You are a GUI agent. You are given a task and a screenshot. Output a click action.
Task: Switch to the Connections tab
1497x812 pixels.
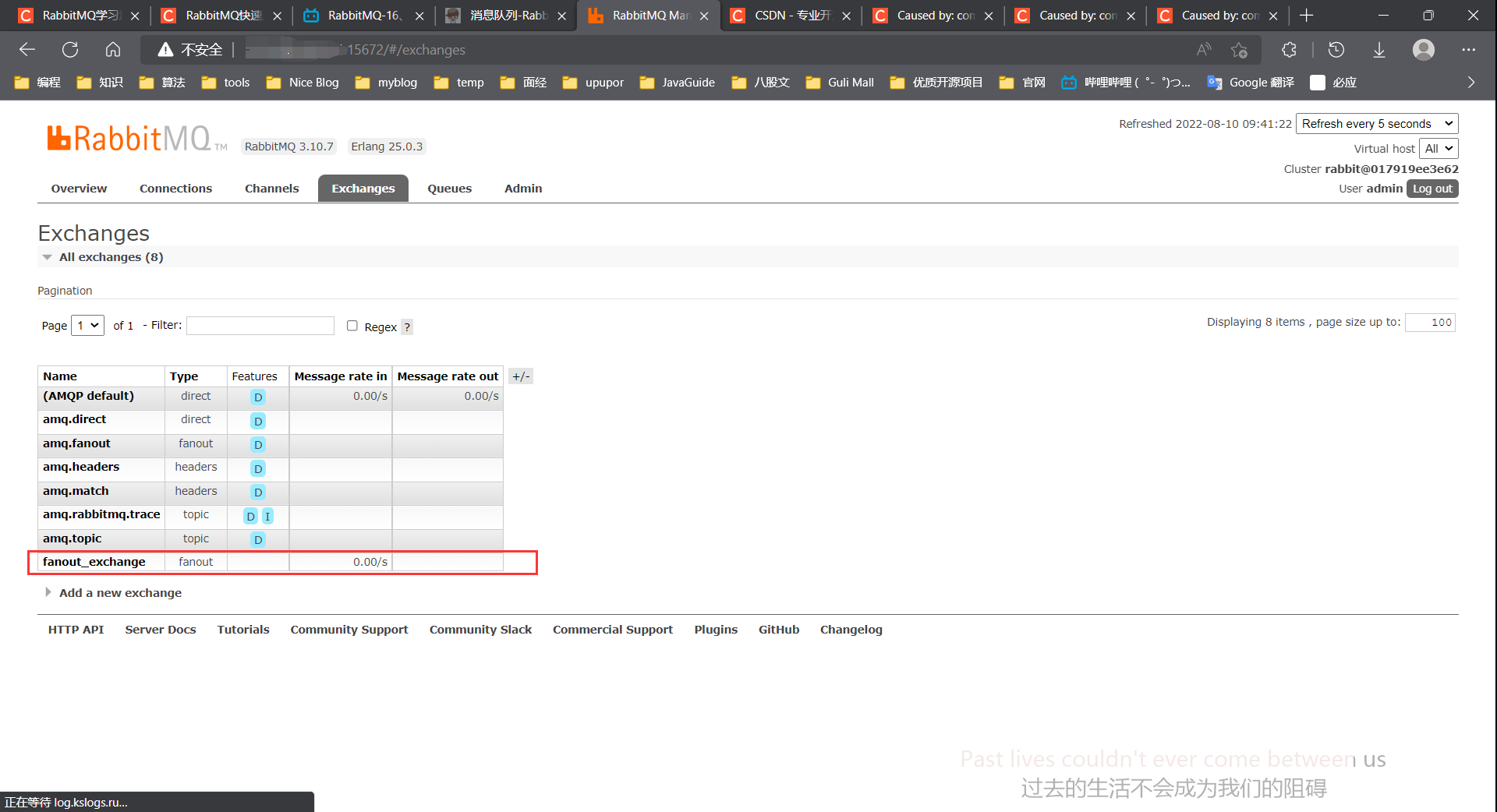(x=175, y=189)
